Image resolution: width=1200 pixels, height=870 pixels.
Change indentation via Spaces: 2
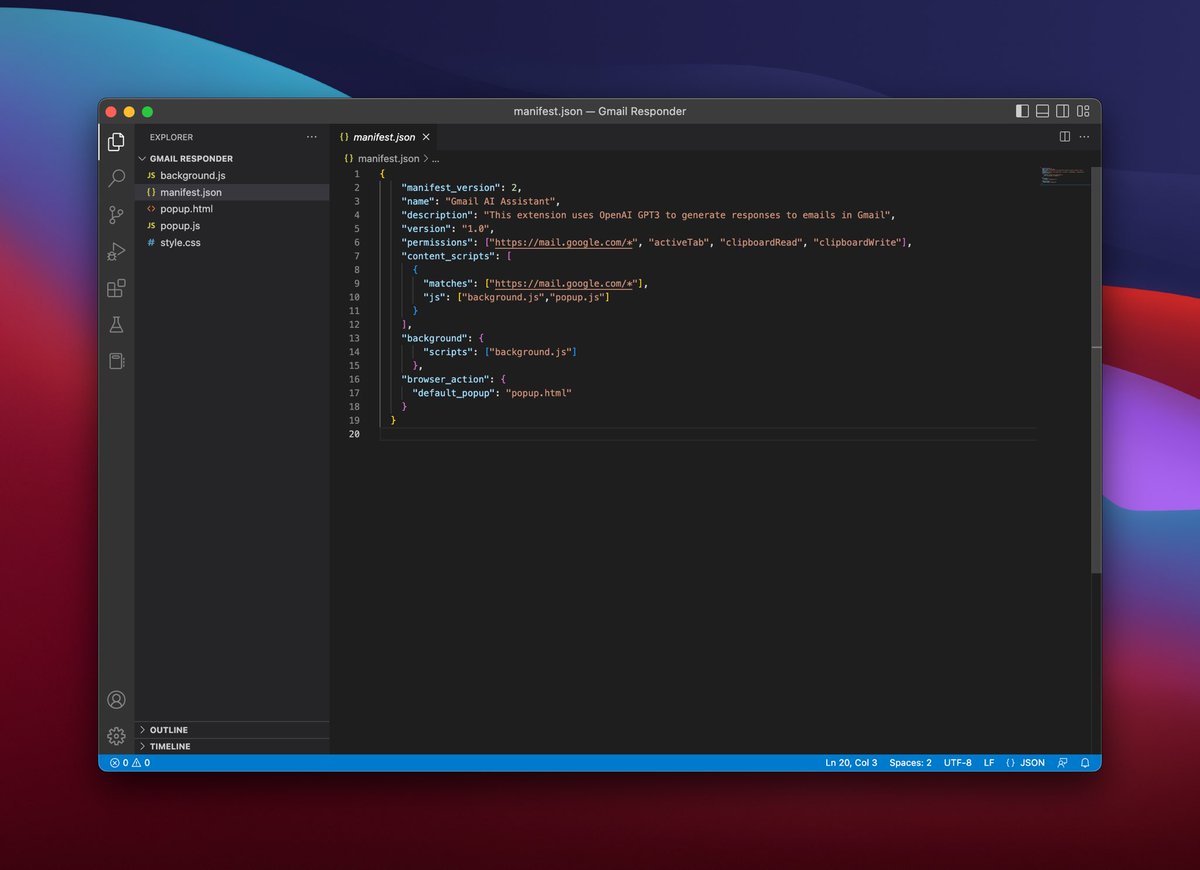(910, 762)
